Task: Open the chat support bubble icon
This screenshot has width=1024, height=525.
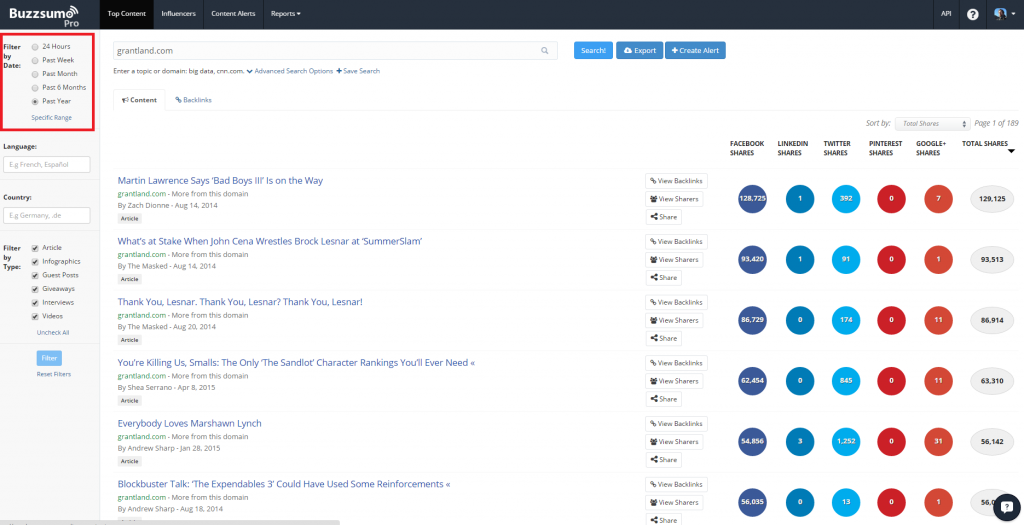Action: coord(1006,505)
